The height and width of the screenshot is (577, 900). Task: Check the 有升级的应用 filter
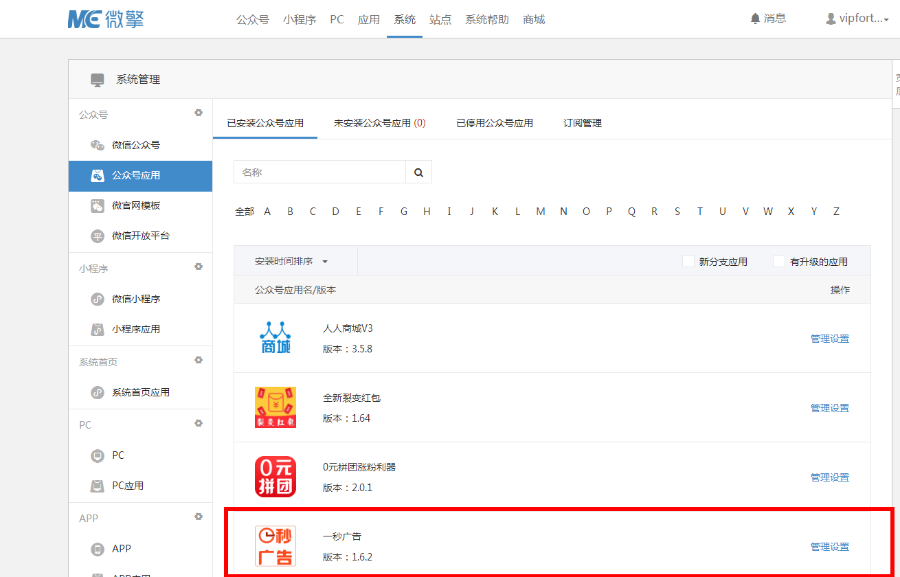click(779, 260)
